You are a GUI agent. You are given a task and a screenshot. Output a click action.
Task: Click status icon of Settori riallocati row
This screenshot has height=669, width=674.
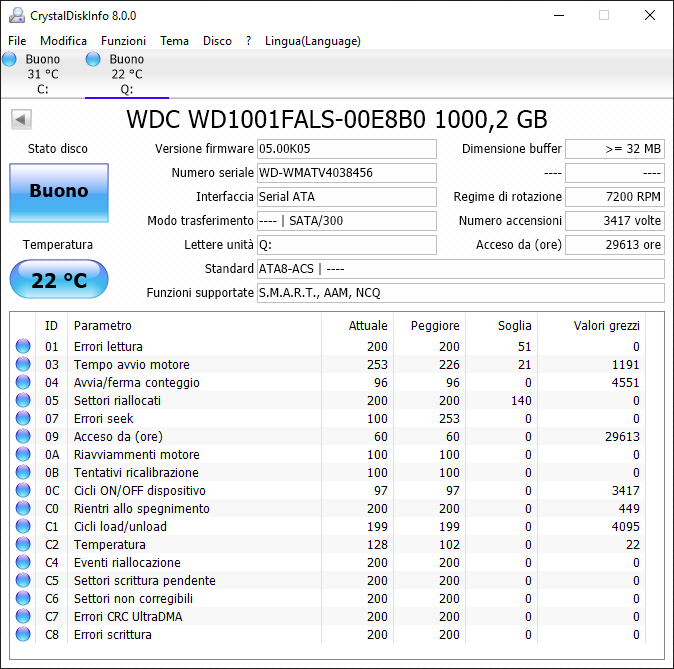(x=23, y=400)
